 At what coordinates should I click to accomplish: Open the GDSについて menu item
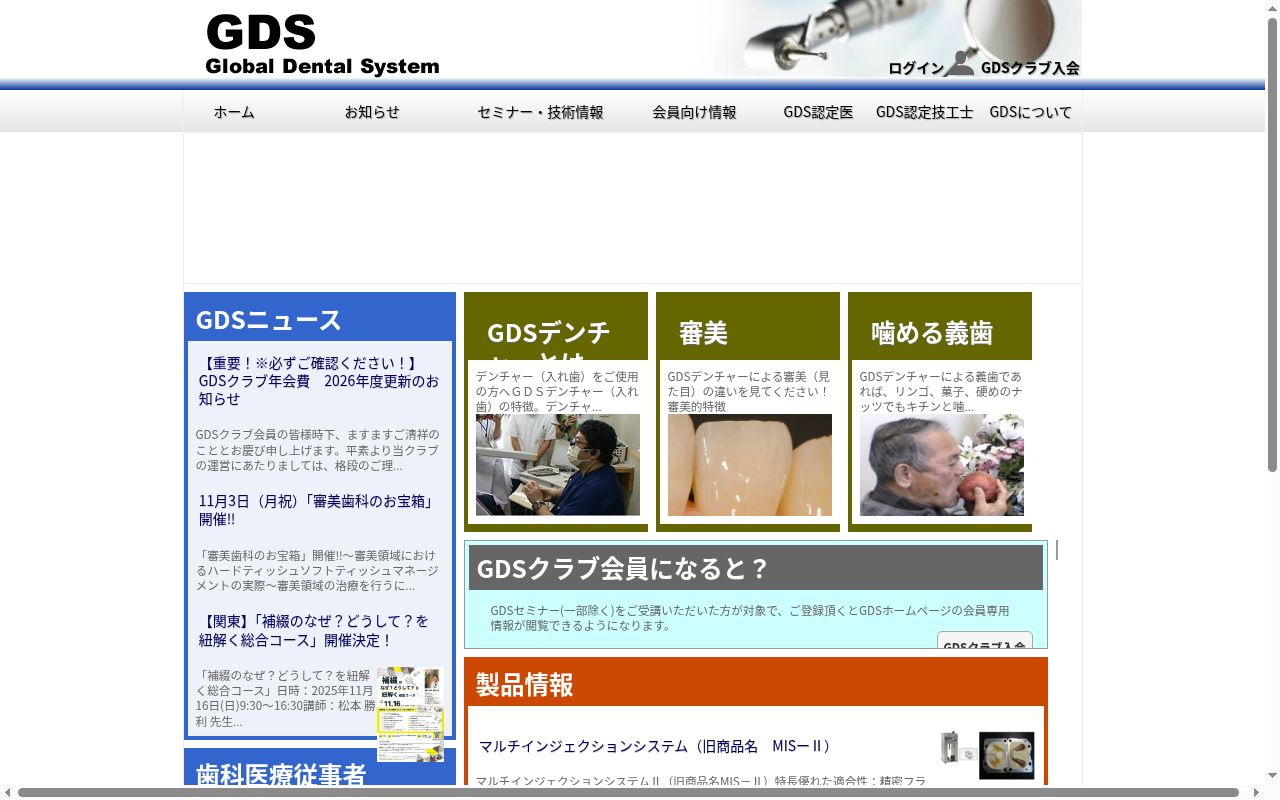tap(1030, 112)
